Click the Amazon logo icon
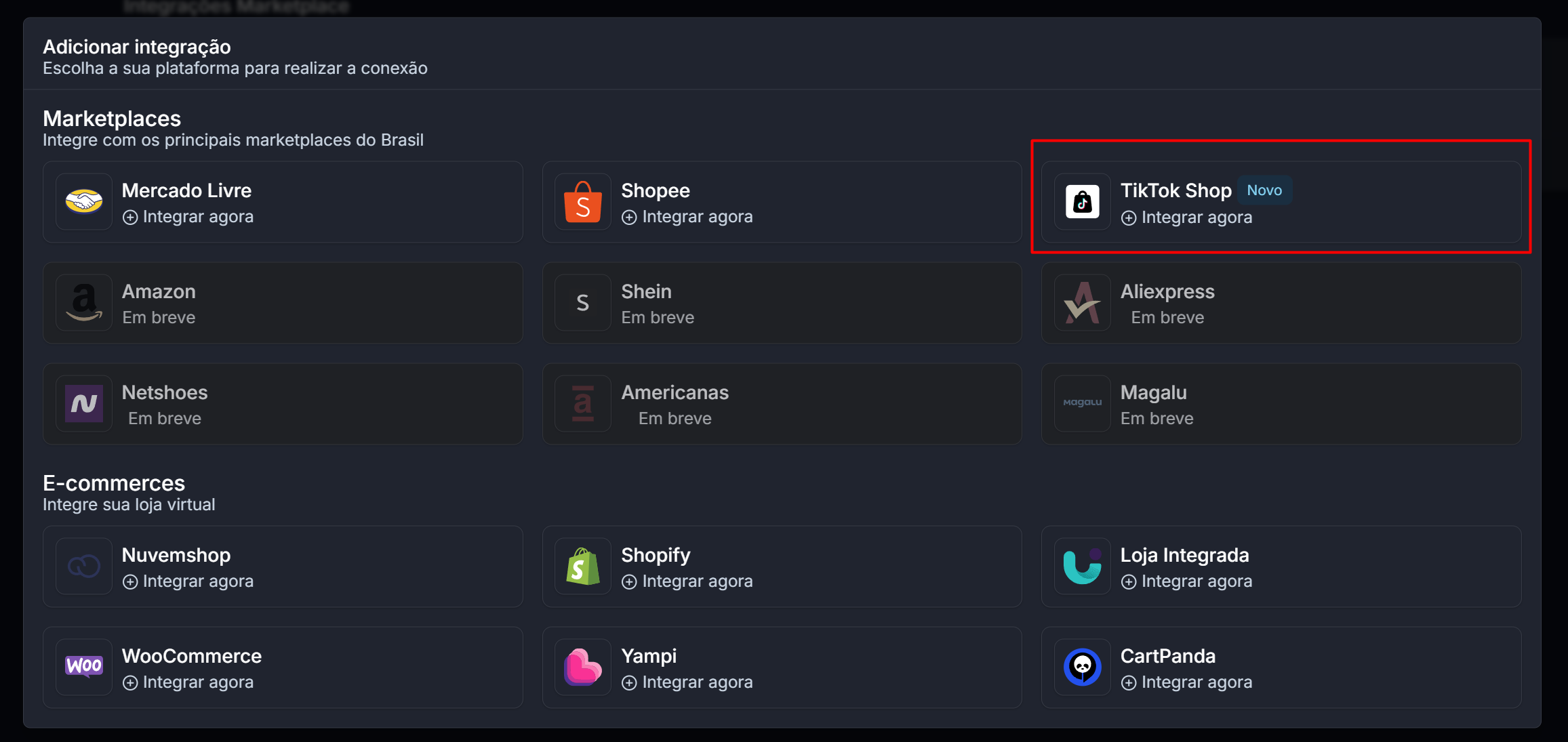This screenshot has width=1568, height=742. (84, 303)
